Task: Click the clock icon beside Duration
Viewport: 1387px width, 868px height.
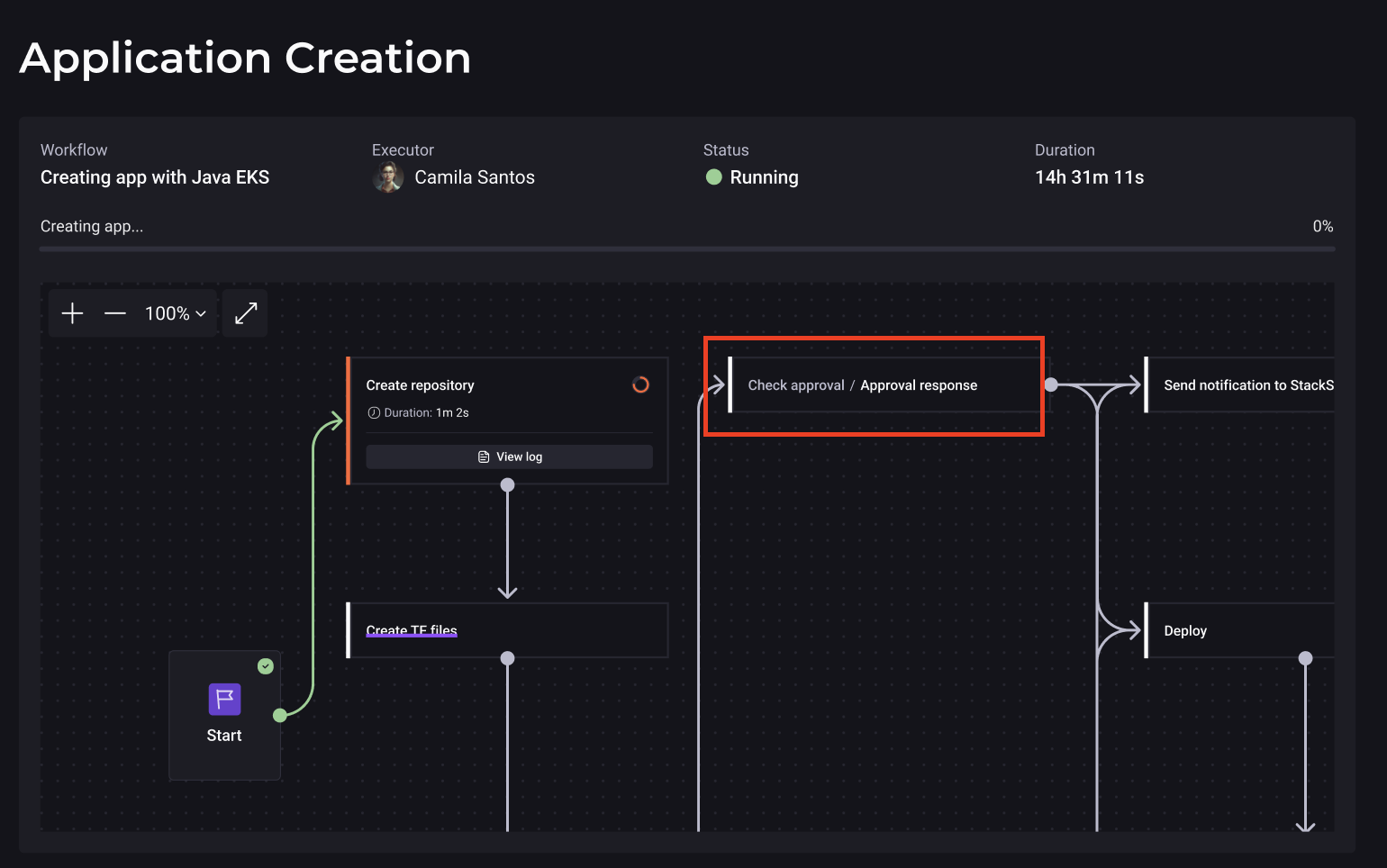Action: [x=374, y=413]
